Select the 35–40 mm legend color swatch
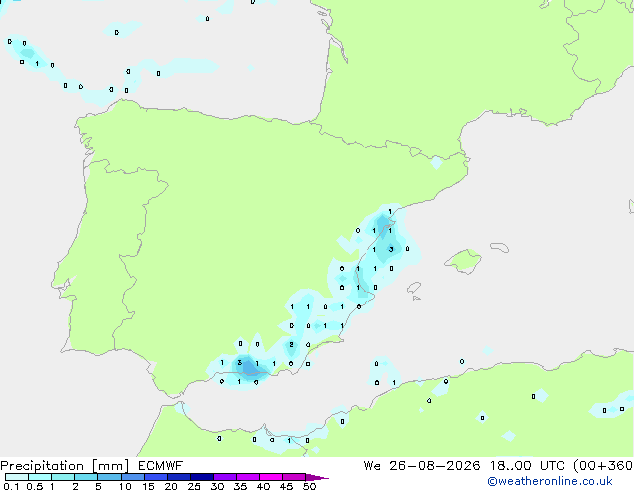 click(248, 477)
